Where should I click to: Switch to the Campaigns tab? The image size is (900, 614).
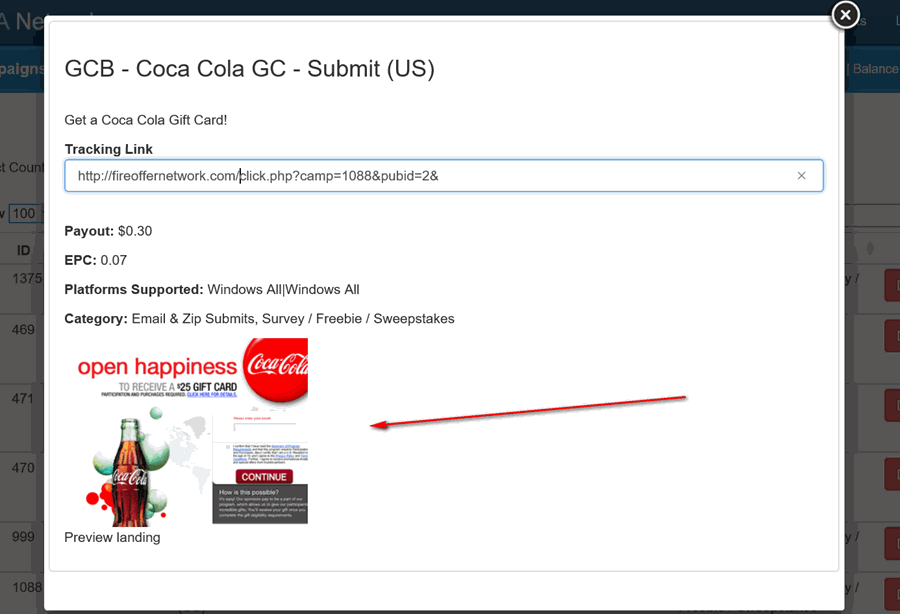tap(22, 69)
